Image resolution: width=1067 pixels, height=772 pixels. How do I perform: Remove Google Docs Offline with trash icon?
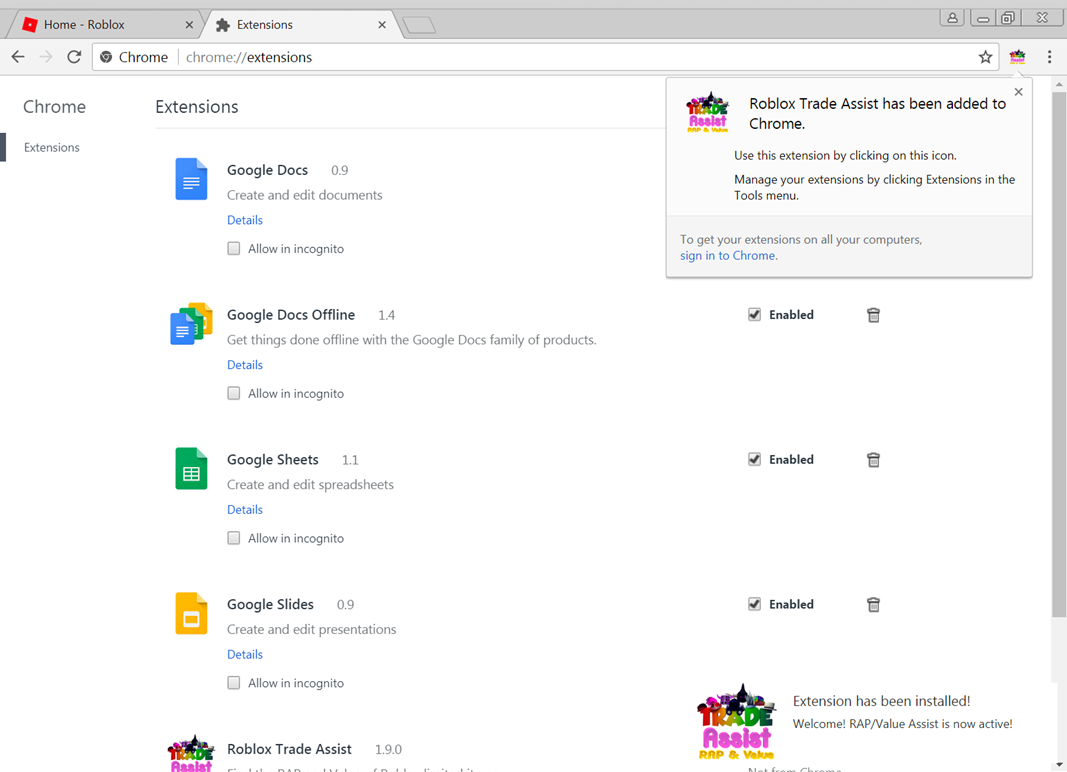click(874, 315)
